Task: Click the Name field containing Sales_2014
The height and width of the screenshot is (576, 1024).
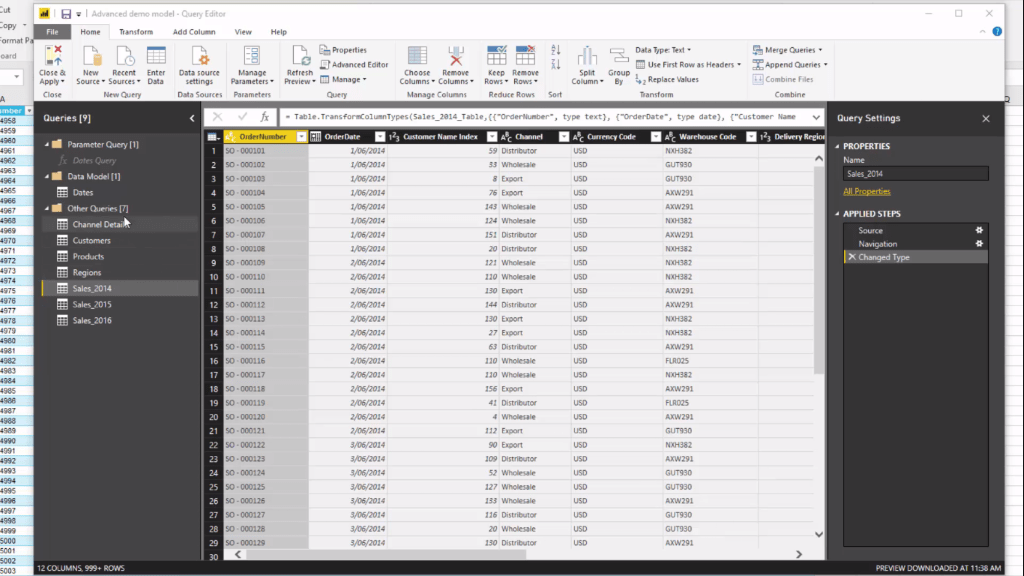Action: 916,174
